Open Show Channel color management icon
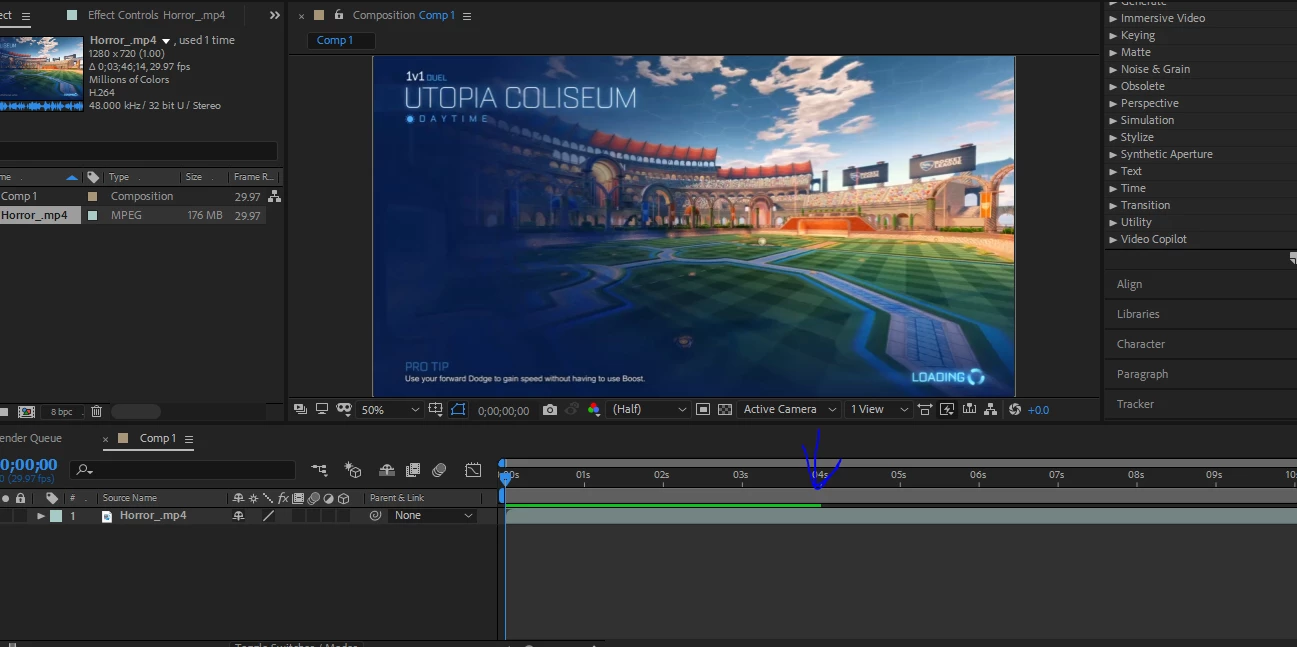This screenshot has height=647, width=1297. [x=594, y=409]
